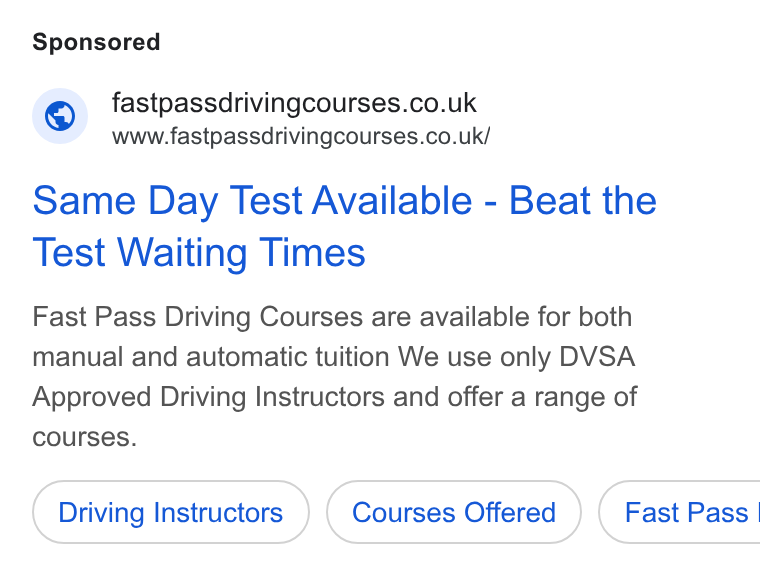Open the 'Same Day Test Available' headline
Screen dimensions: 760x576
[x=252, y=201]
